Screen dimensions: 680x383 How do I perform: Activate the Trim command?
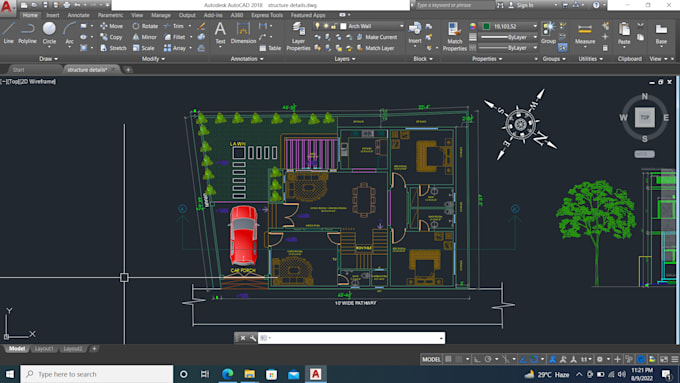click(x=174, y=26)
